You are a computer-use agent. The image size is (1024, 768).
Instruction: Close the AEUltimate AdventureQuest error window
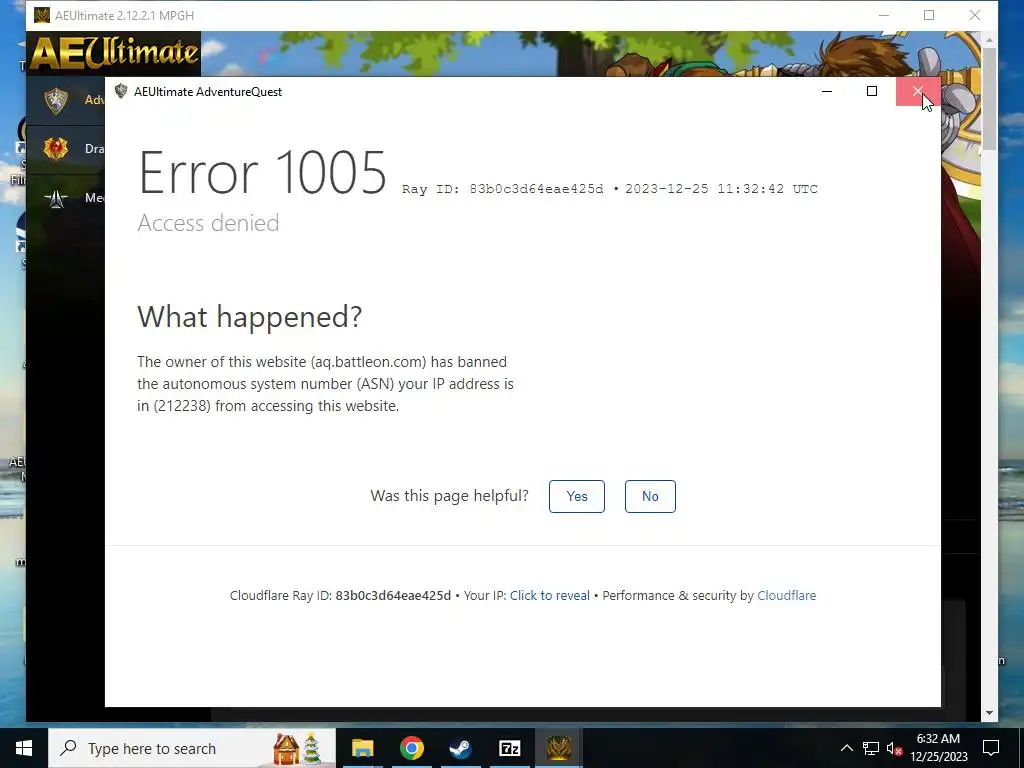pyautogui.click(x=918, y=91)
